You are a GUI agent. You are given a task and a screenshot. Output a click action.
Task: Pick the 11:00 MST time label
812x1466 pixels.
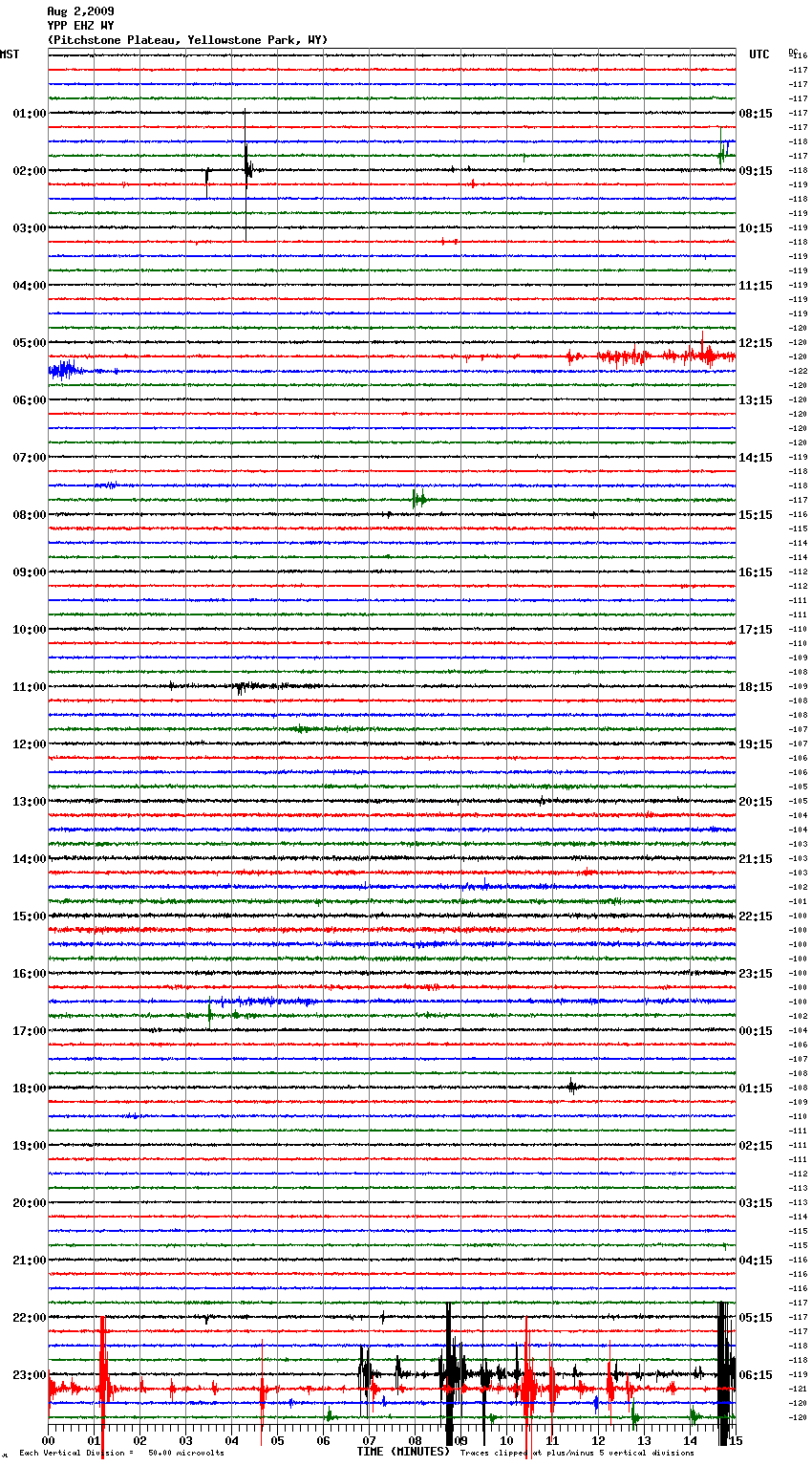pos(30,687)
